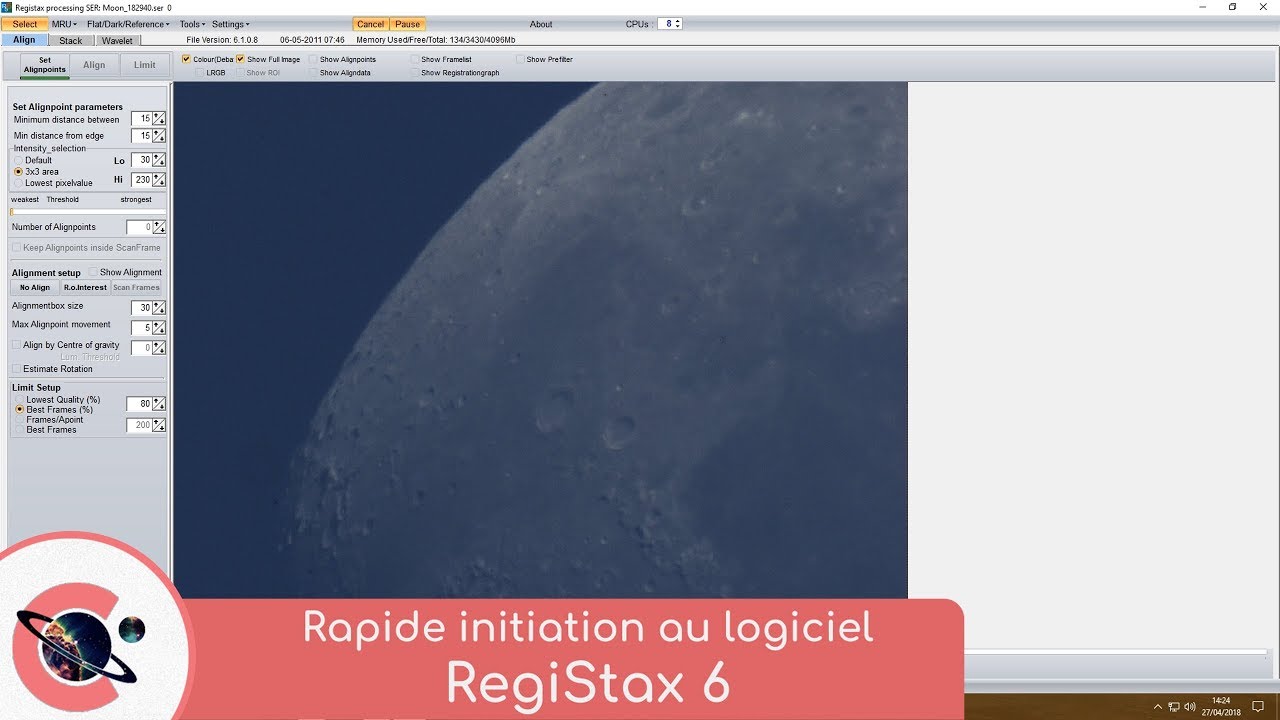Select Lowest pixelvalue radio option

click(x=18, y=183)
